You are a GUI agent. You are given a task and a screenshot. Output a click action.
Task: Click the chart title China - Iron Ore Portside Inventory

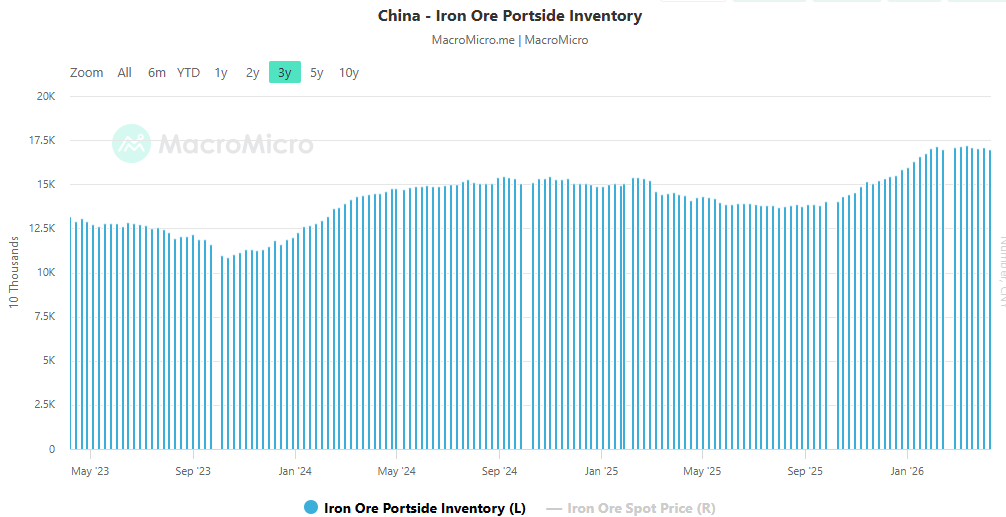(x=510, y=16)
